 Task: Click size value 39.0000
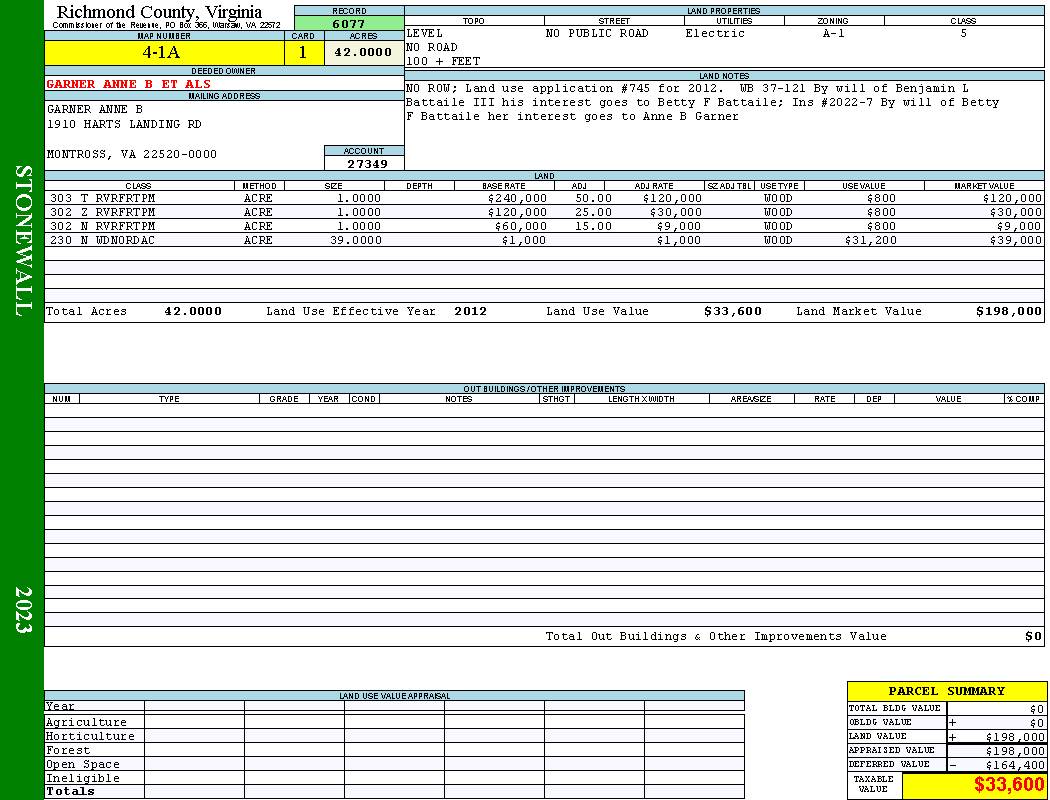[356, 240]
